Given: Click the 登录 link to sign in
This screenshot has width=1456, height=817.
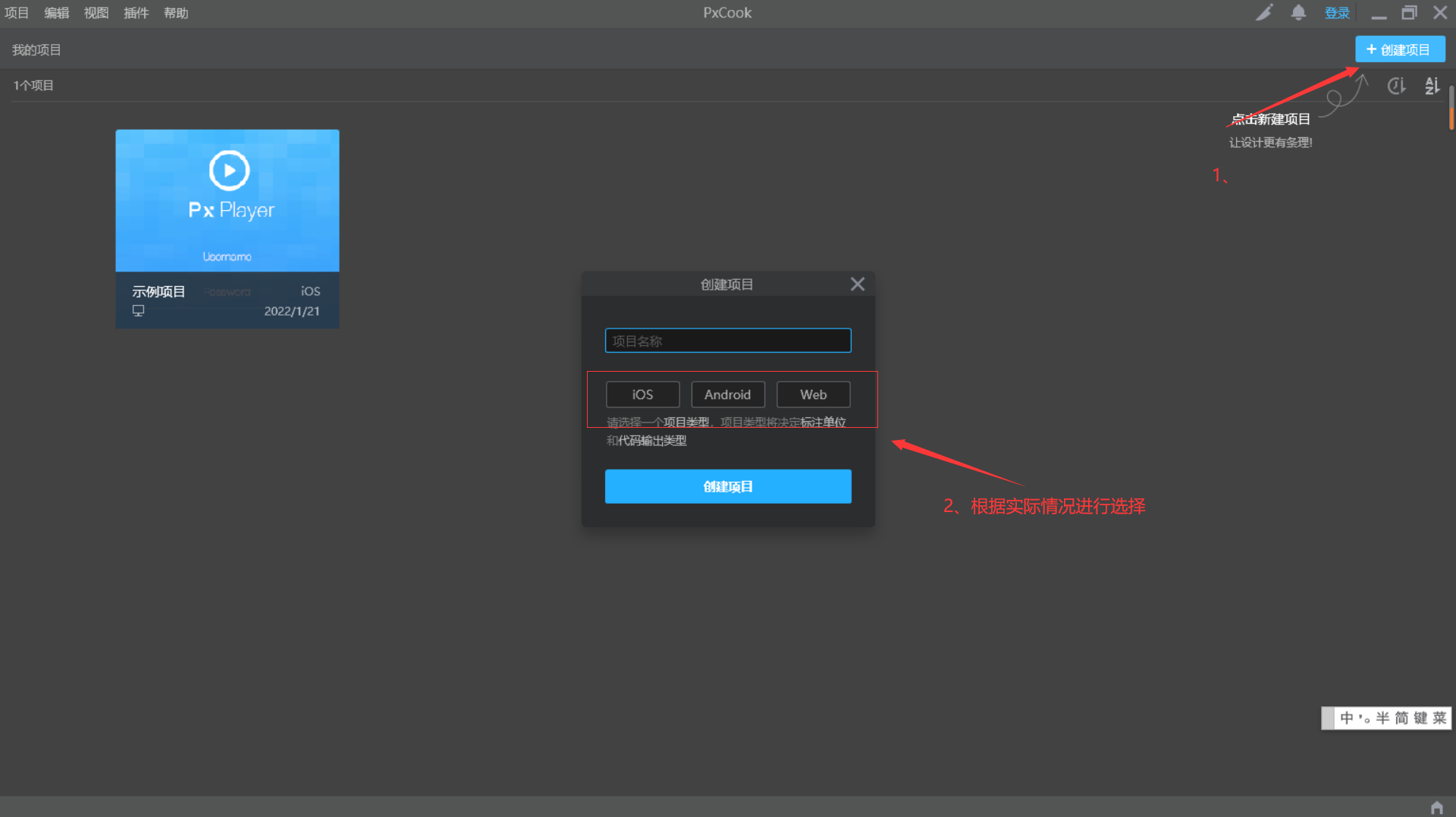Looking at the screenshot, I should 1337,12.
